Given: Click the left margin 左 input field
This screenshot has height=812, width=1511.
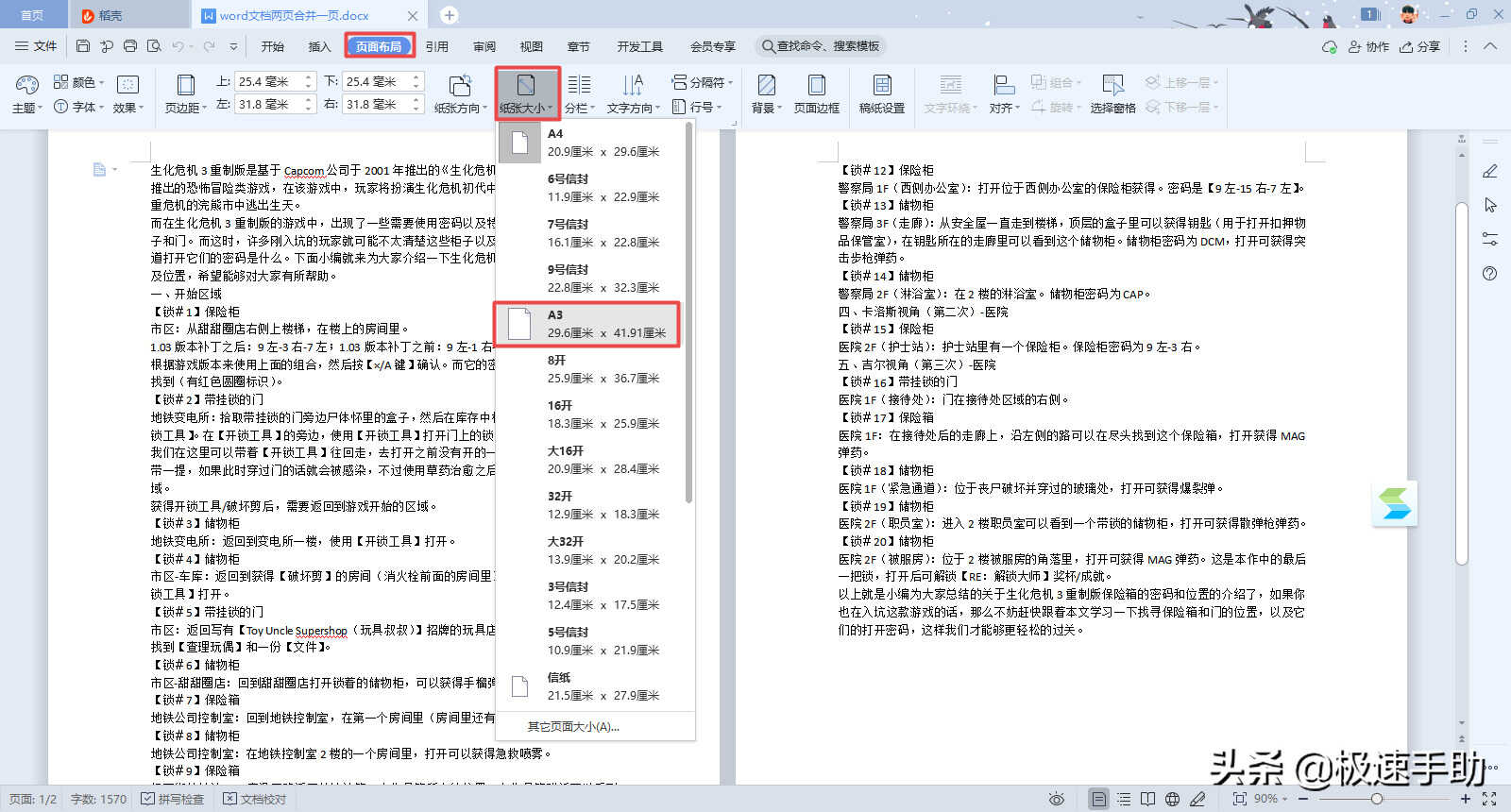Looking at the screenshot, I should (269, 104).
